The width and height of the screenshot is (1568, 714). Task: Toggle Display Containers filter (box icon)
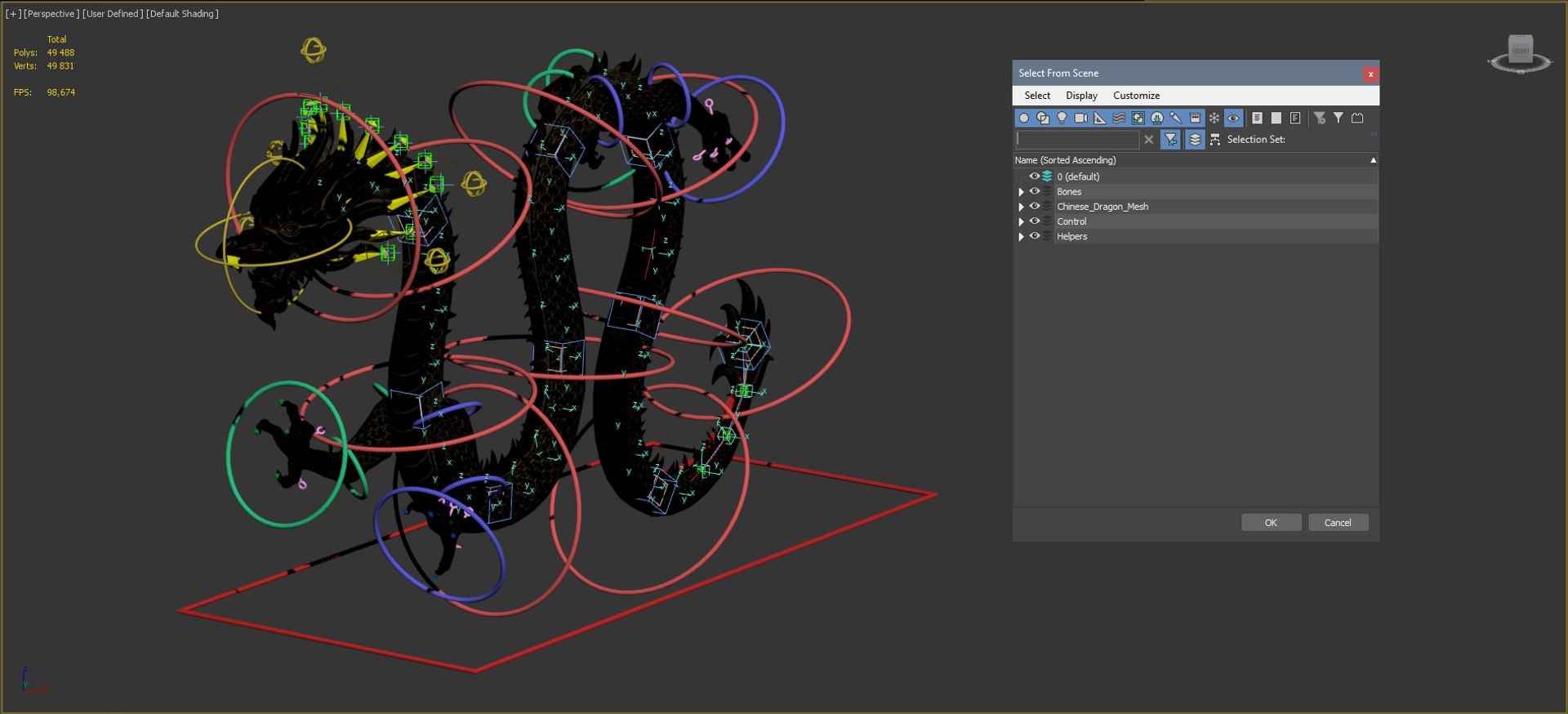tap(1195, 118)
